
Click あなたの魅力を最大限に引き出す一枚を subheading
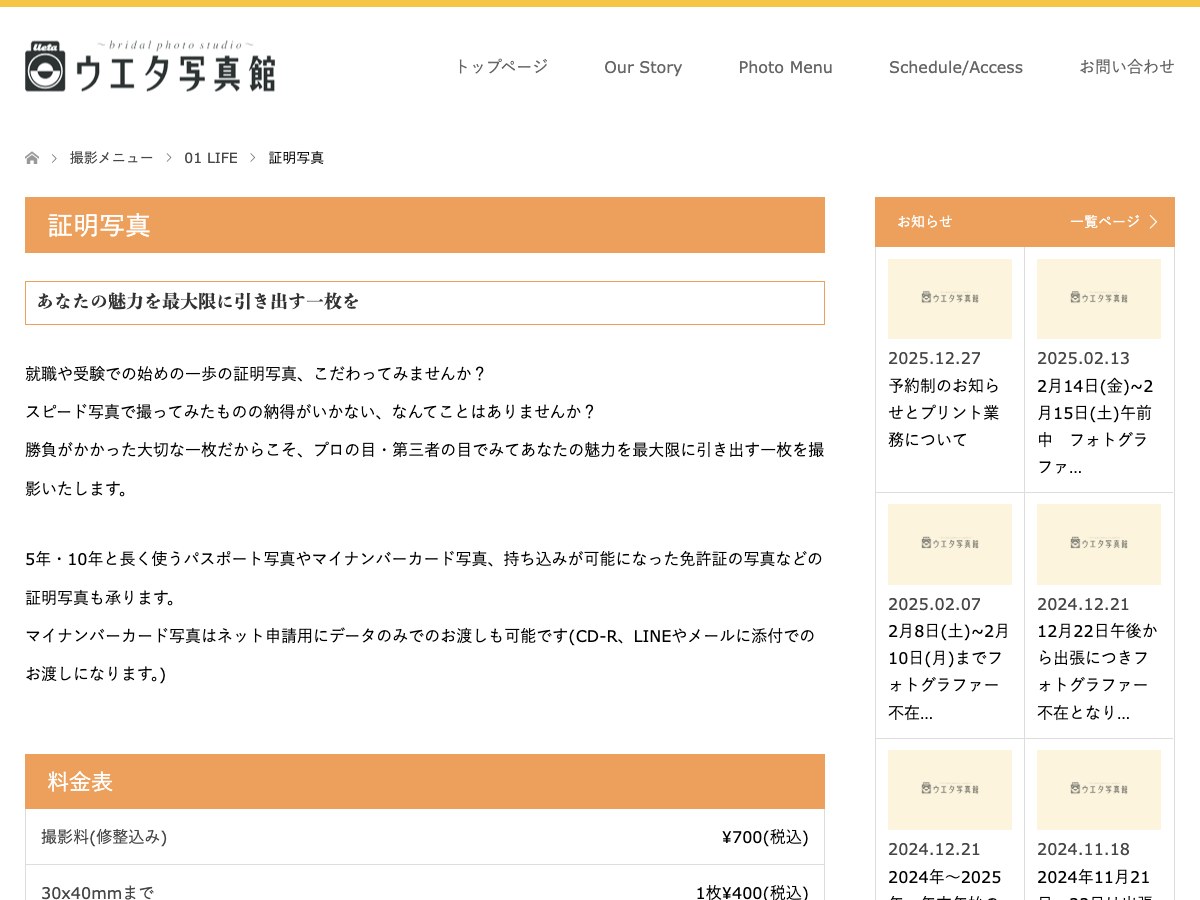(425, 303)
